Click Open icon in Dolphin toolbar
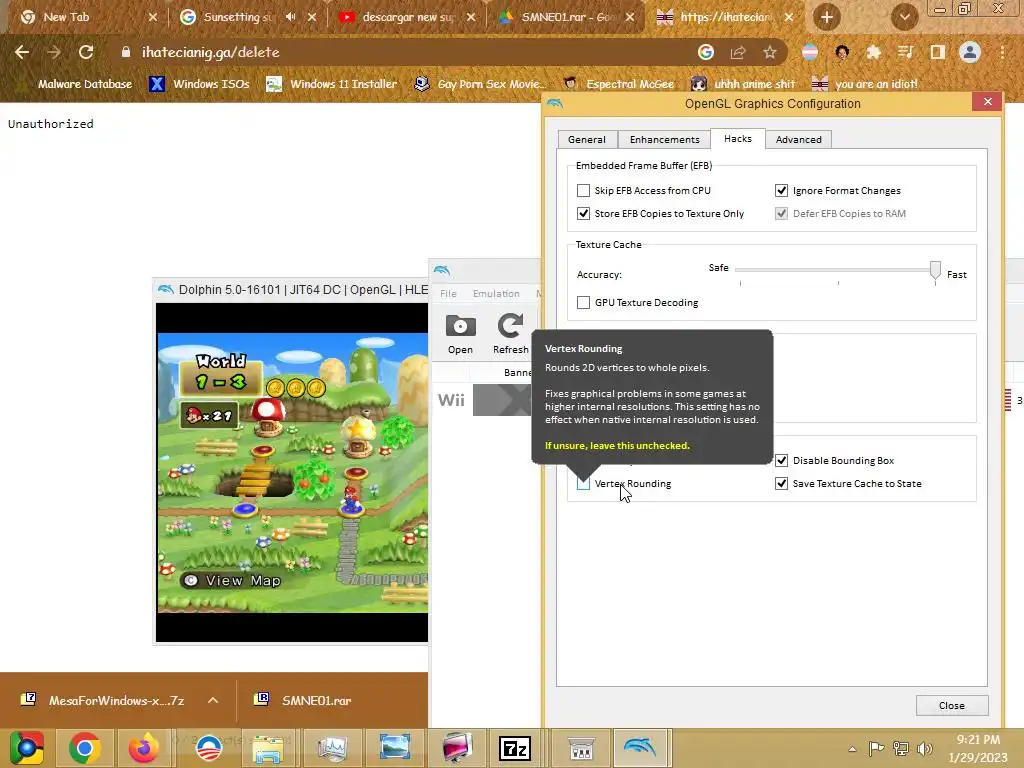Image resolution: width=1024 pixels, height=768 pixels. click(x=460, y=334)
